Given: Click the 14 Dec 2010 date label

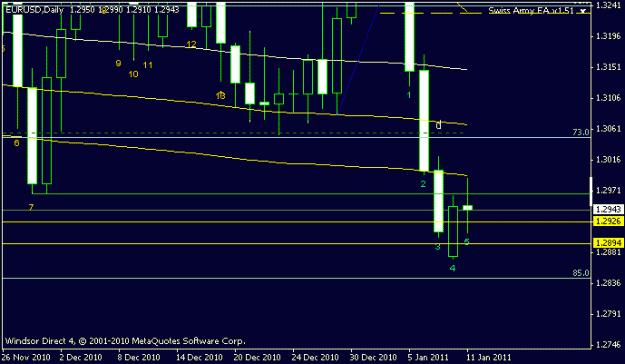Looking at the screenshot, I should point(199,357).
